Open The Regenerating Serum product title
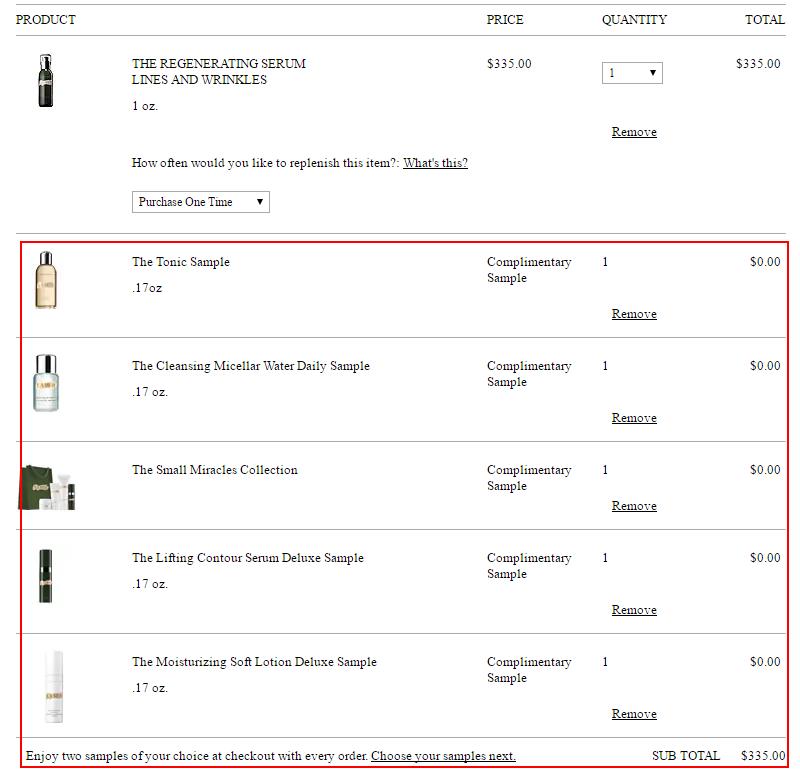The width and height of the screenshot is (800, 773). [x=219, y=64]
